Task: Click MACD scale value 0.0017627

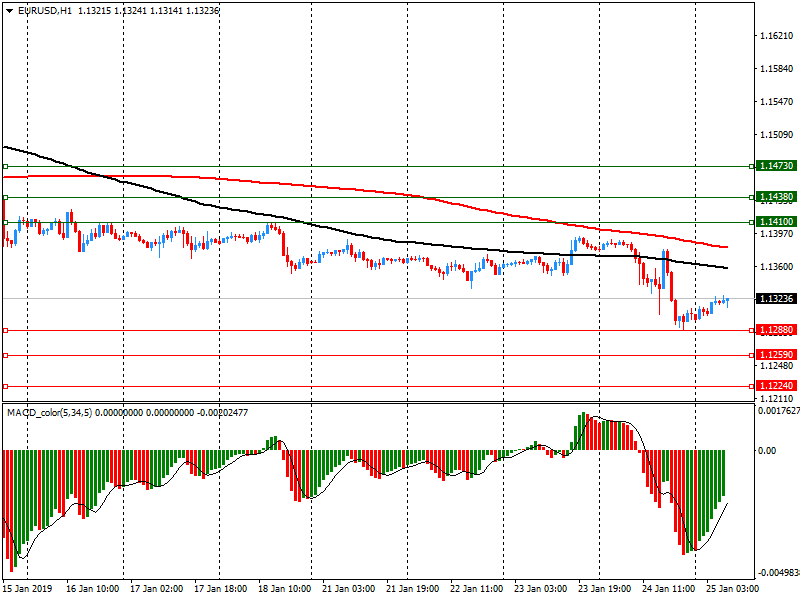Action: tap(779, 411)
